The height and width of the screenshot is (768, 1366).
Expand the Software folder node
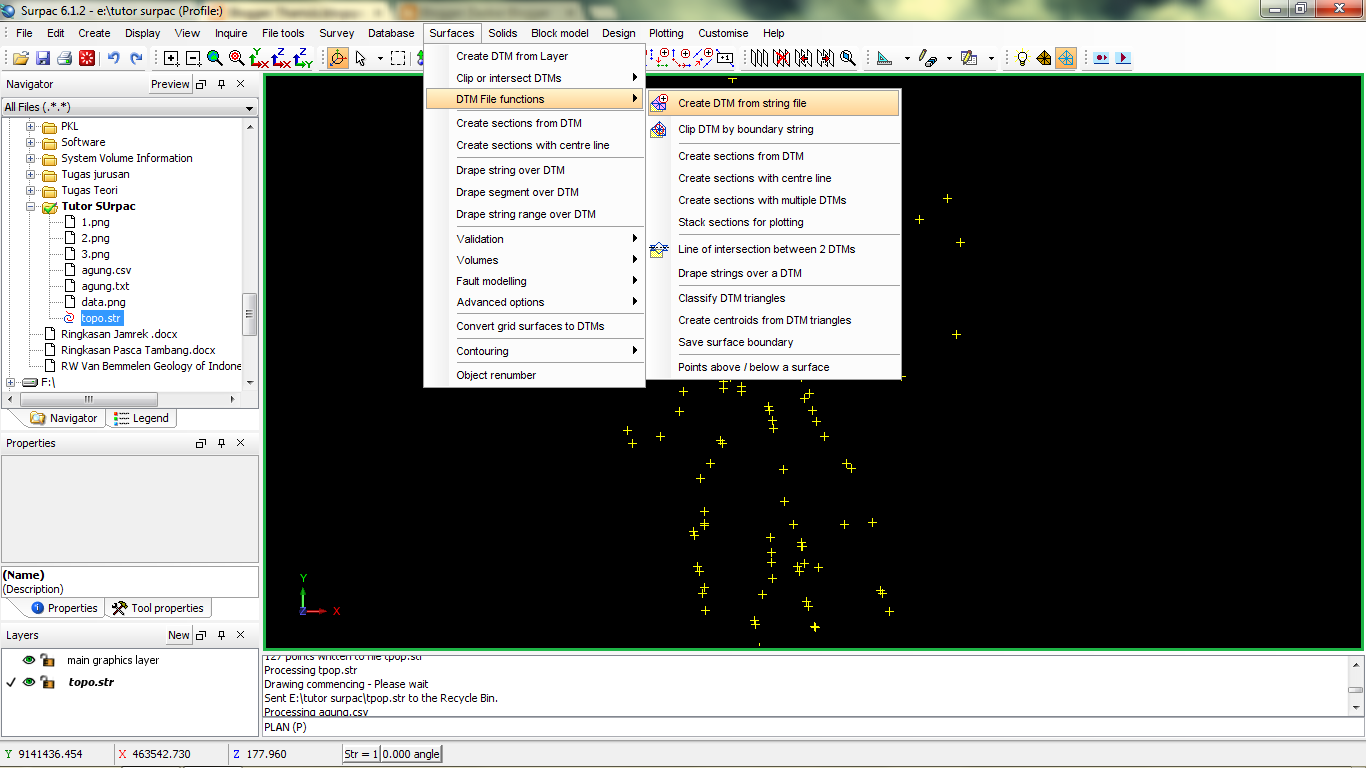(30, 142)
